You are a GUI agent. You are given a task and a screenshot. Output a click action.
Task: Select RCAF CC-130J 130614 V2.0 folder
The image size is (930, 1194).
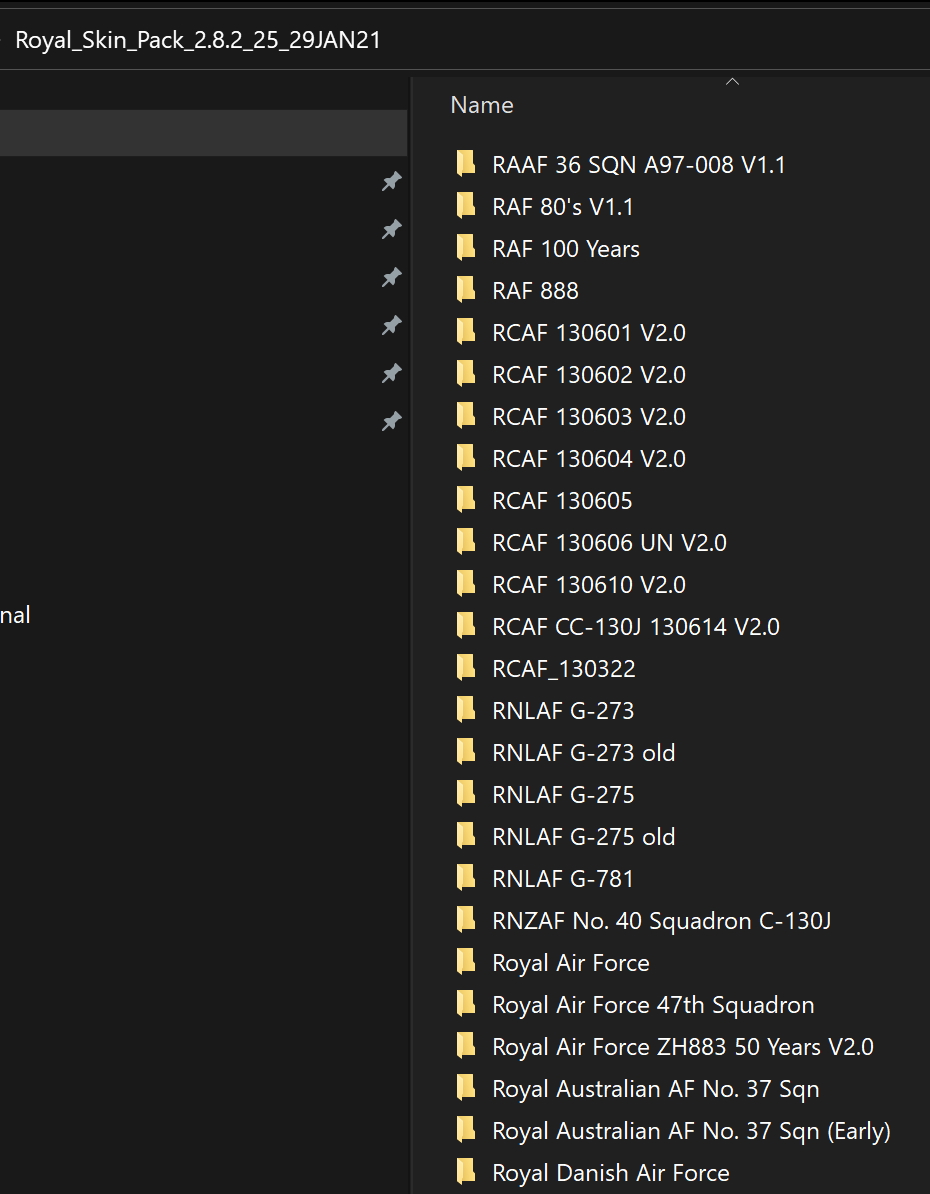tap(635, 627)
